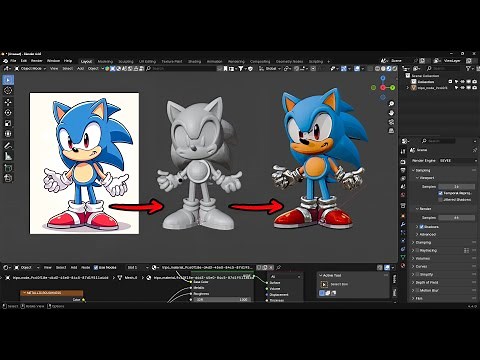This screenshot has height=360, width=480.
Task: Hide Collection in viewport via eye icon
Action: click(462, 82)
